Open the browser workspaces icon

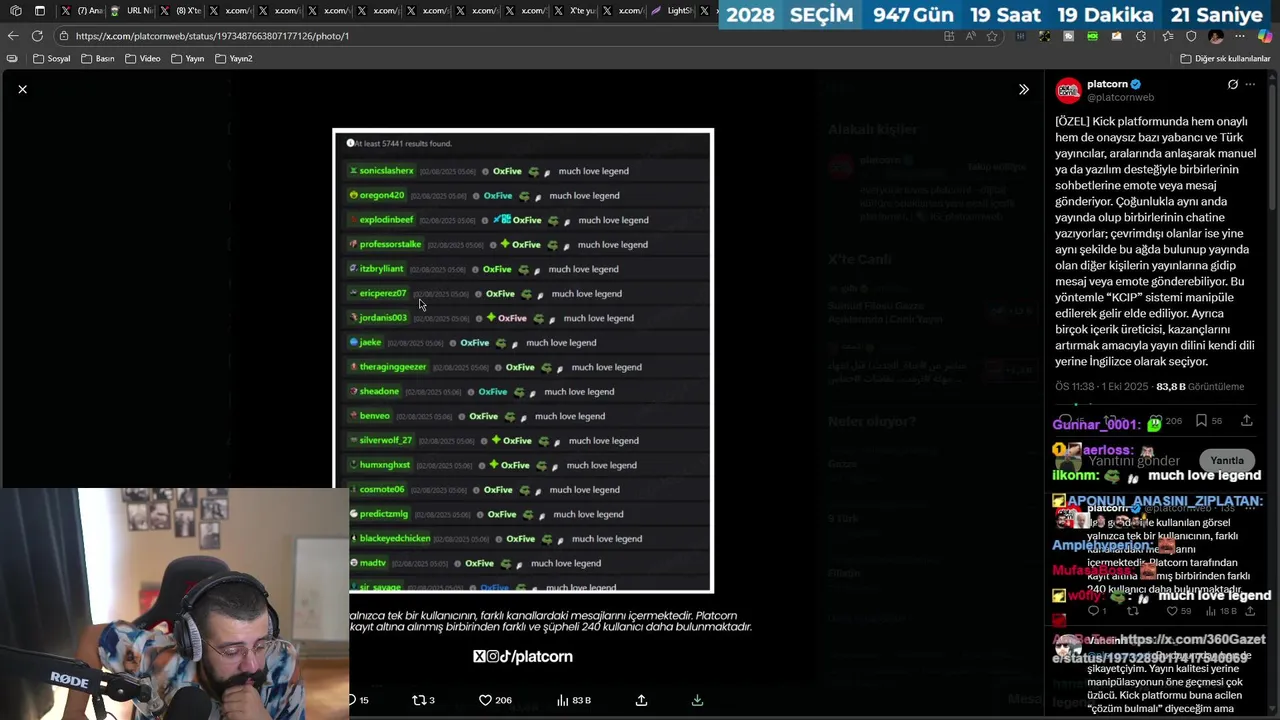pos(15,11)
